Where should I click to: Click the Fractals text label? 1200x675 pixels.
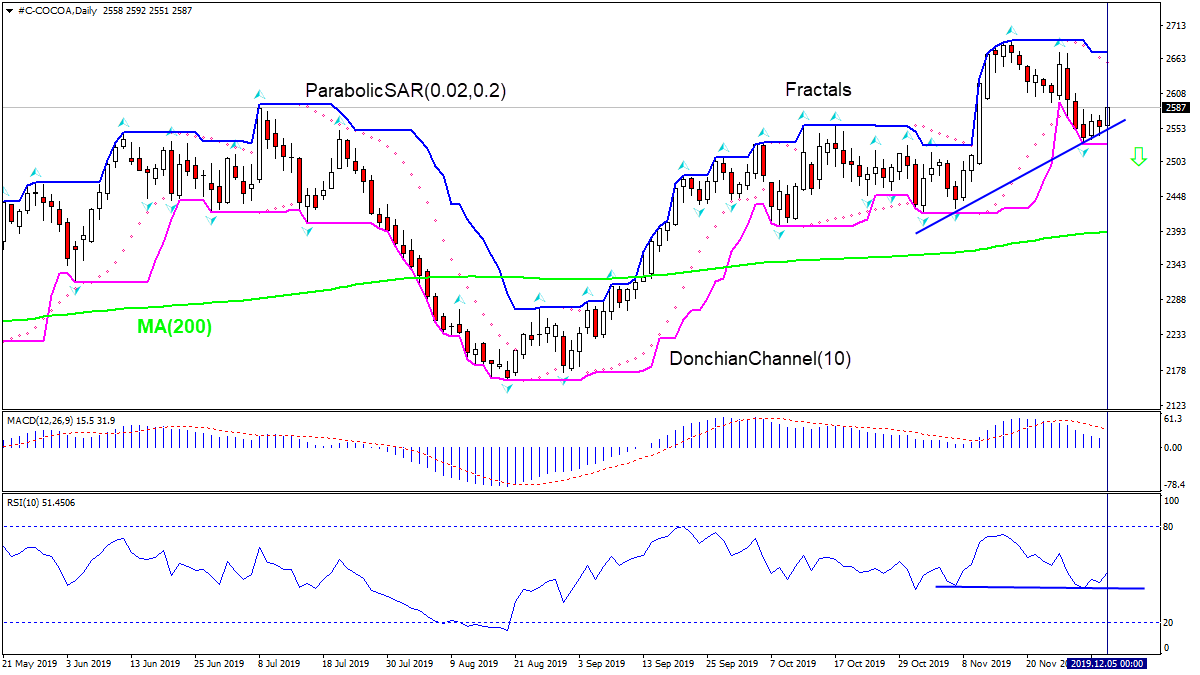[818, 90]
